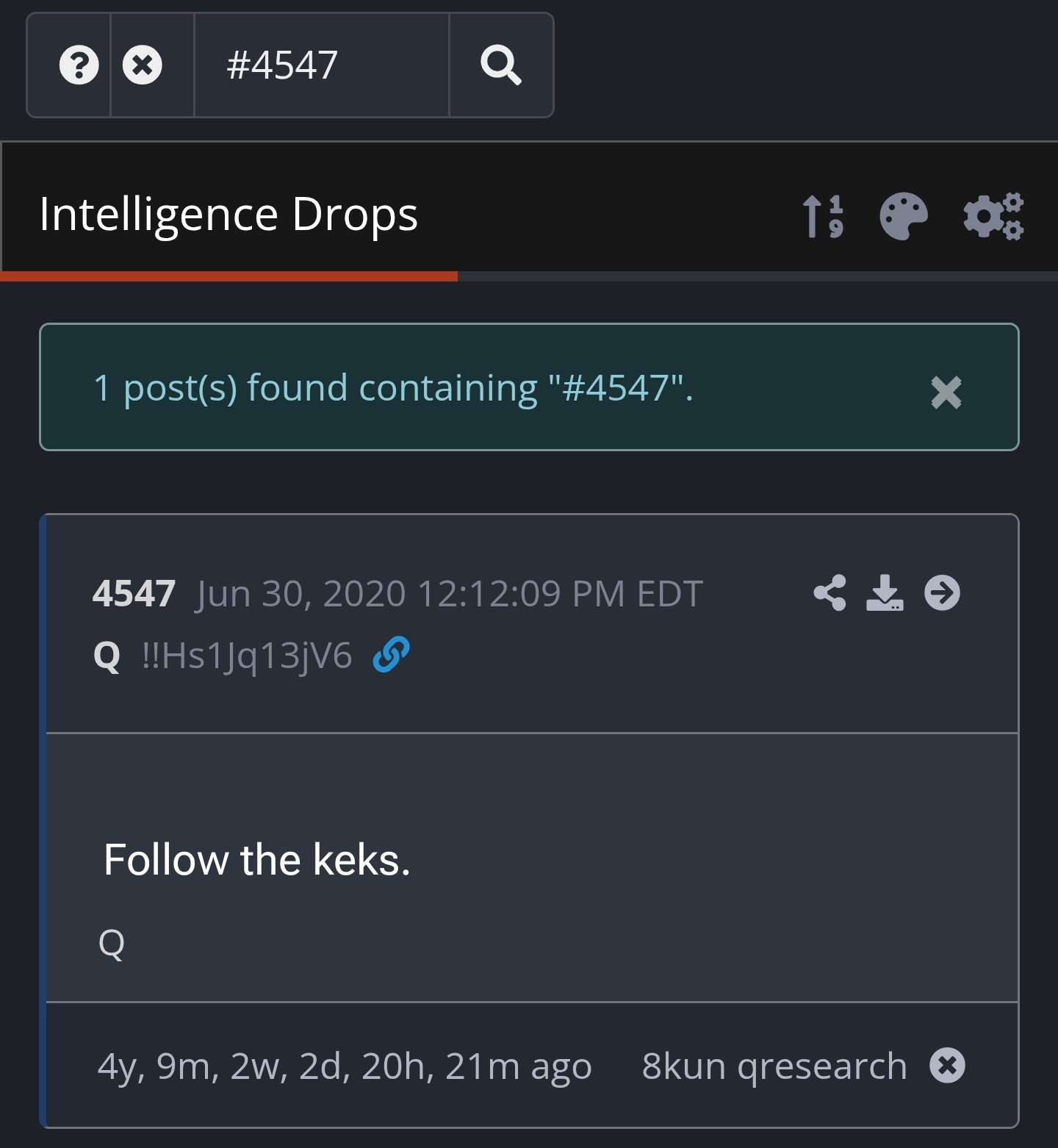Toggle sort order numeric icon
This screenshot has width=1058, height=1148.
pyautogui.click(x=823, y=216)
